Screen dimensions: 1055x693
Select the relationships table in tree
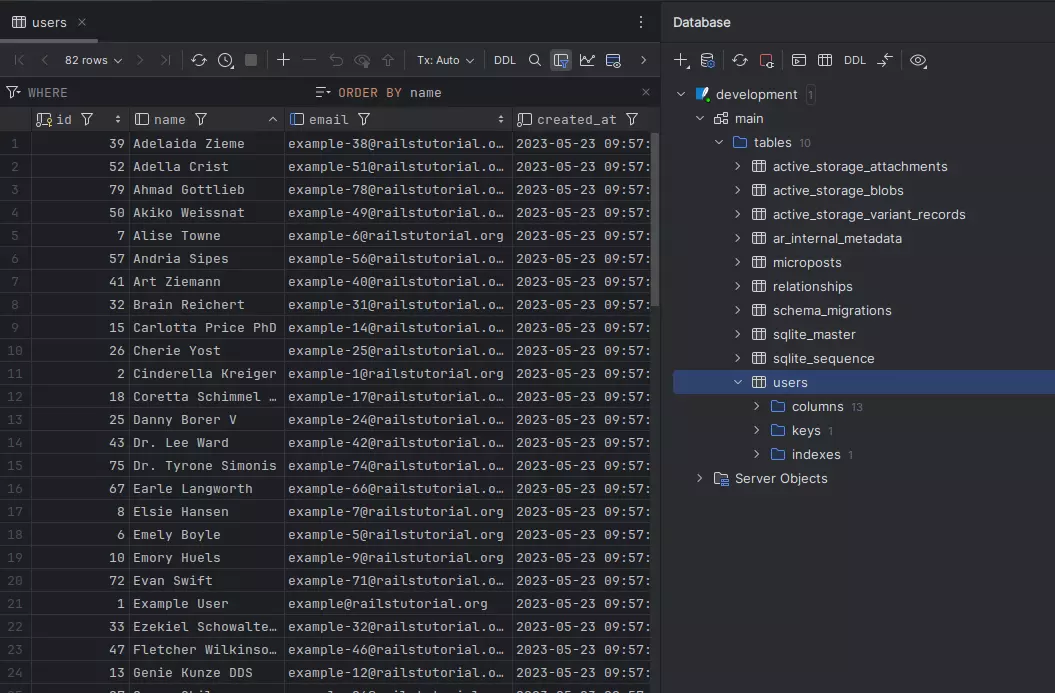(812, 286)
